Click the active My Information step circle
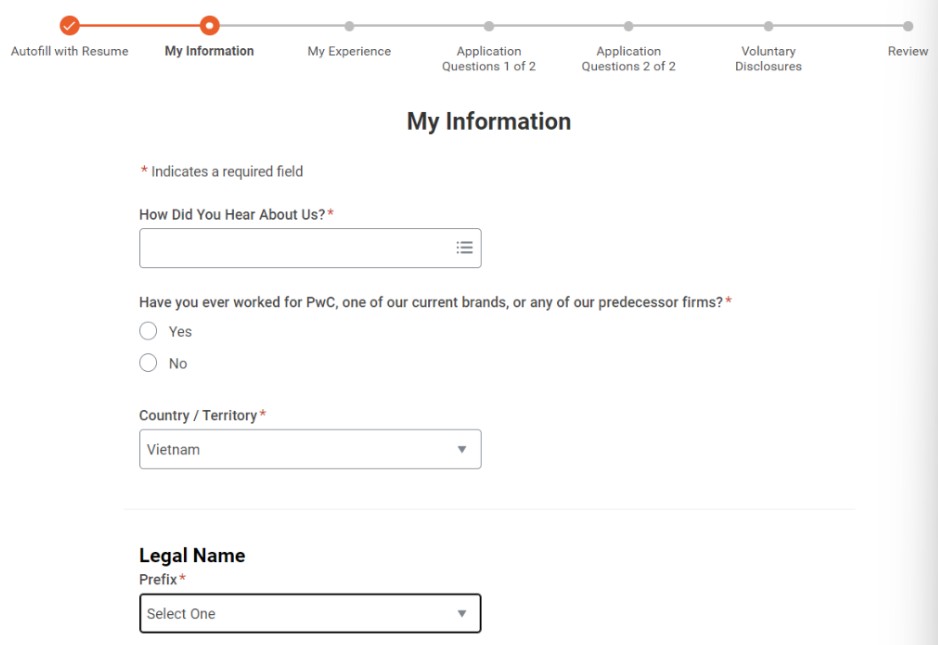This screenshot has height=645, width=938. click(209, 26)
